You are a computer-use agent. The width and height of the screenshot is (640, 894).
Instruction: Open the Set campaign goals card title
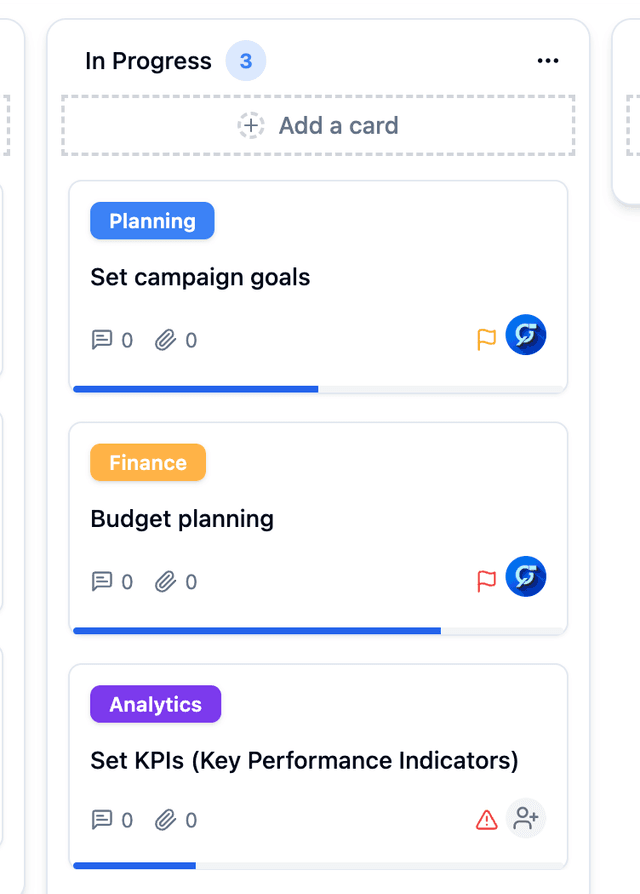pyautogui.click(x=200, y=278)
